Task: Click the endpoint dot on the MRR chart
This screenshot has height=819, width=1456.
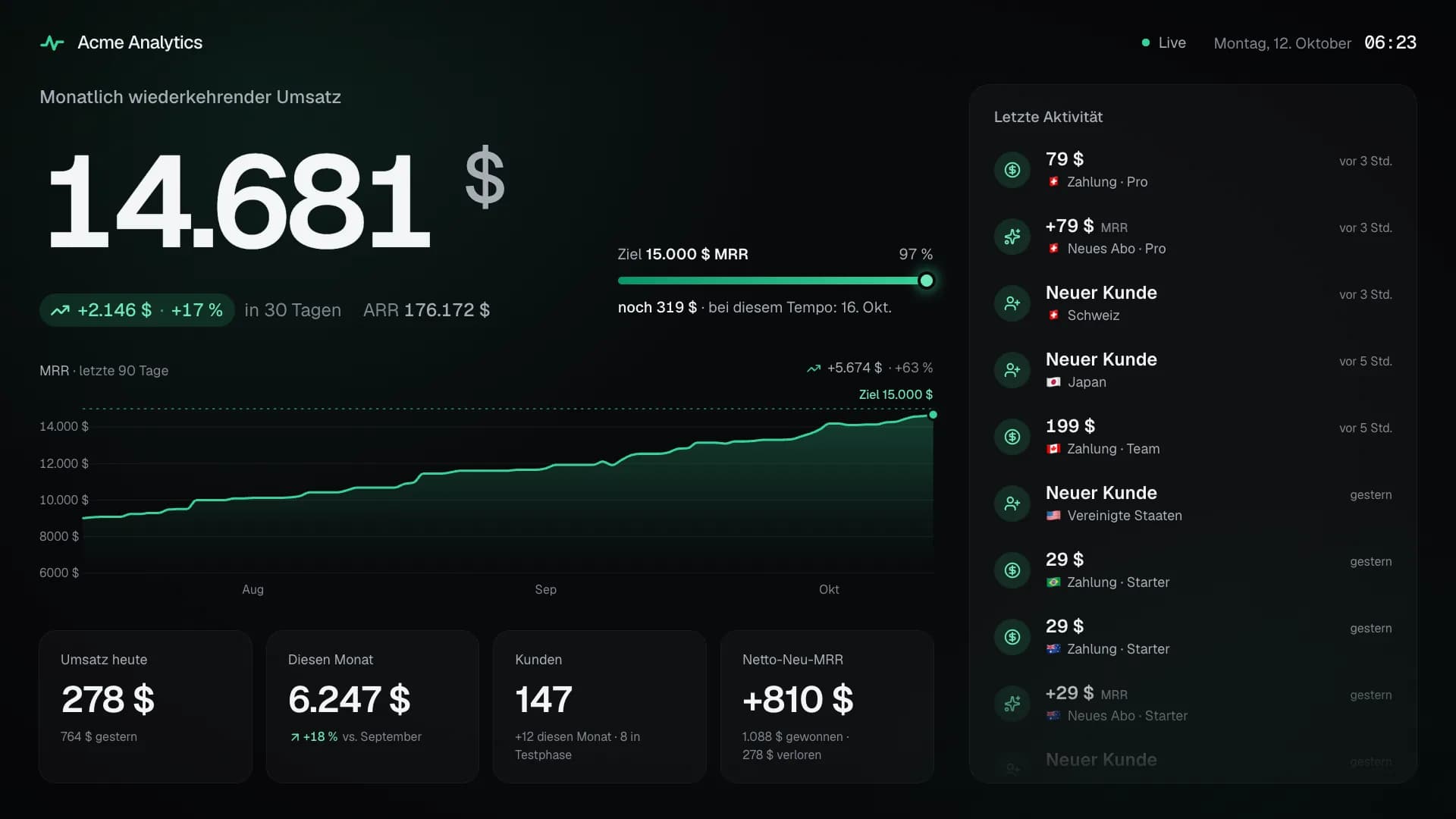Action: [x=933, y=415]
